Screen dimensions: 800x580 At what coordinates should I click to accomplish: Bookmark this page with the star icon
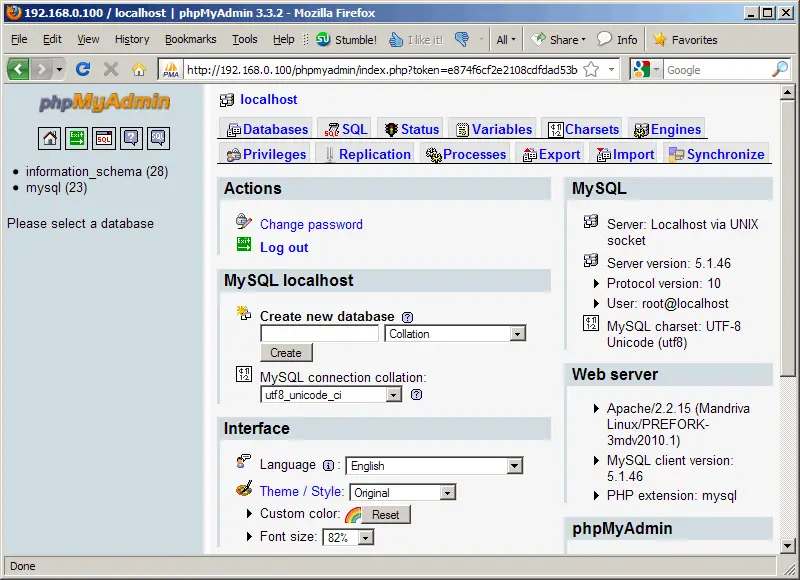click(591, 69)
